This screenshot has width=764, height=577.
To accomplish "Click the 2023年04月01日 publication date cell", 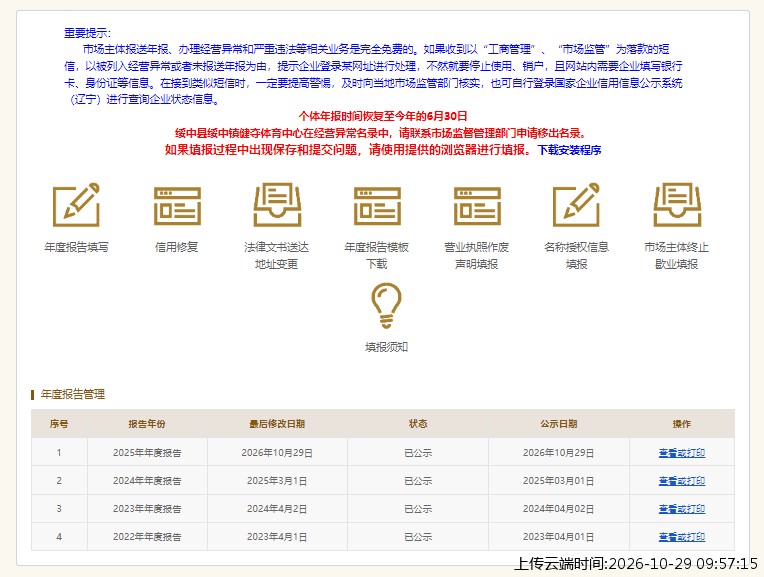I will tap(558, 537).
